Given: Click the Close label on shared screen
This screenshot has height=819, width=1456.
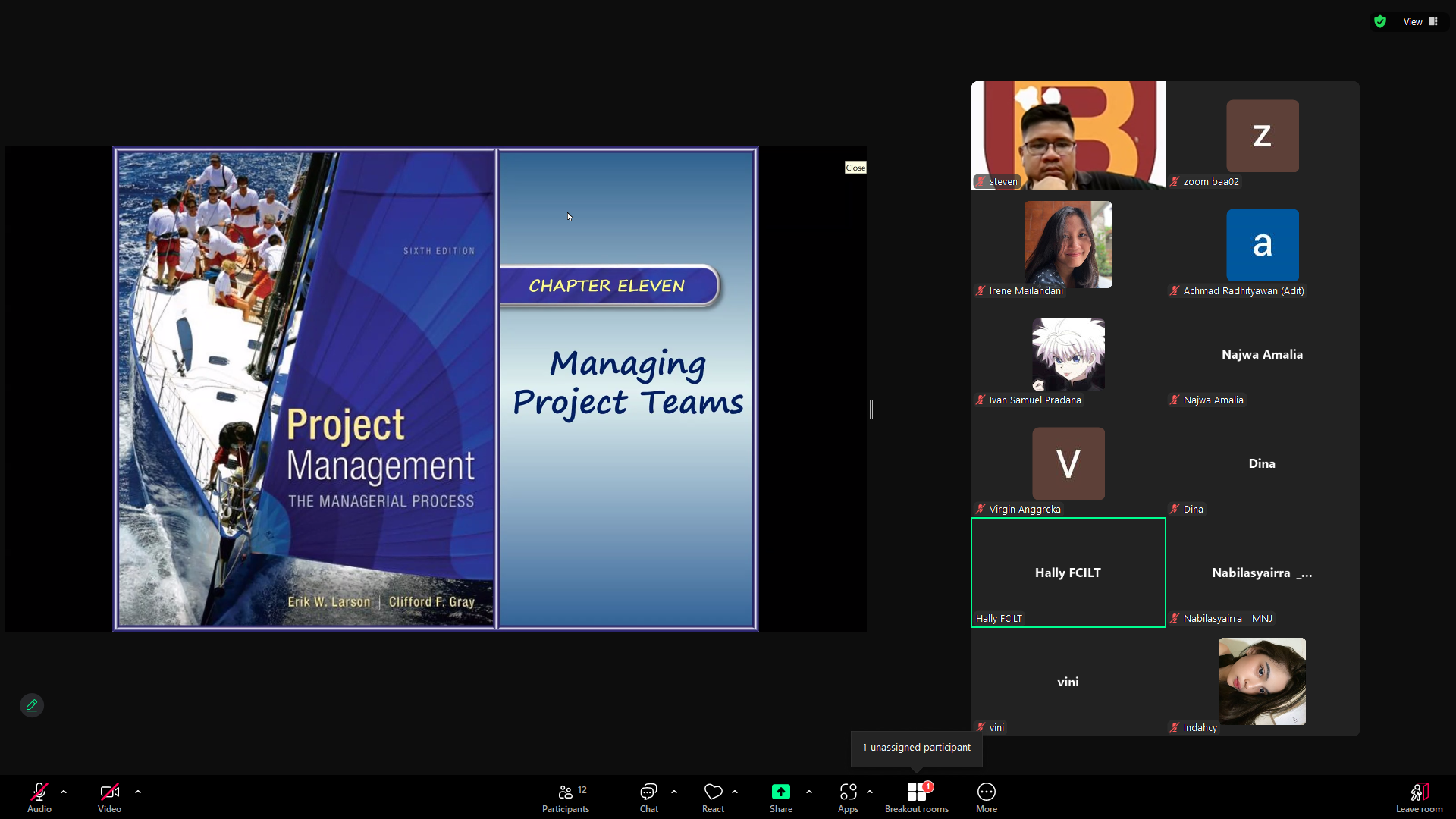Looking at the screenshot, I should pos(855,168).
